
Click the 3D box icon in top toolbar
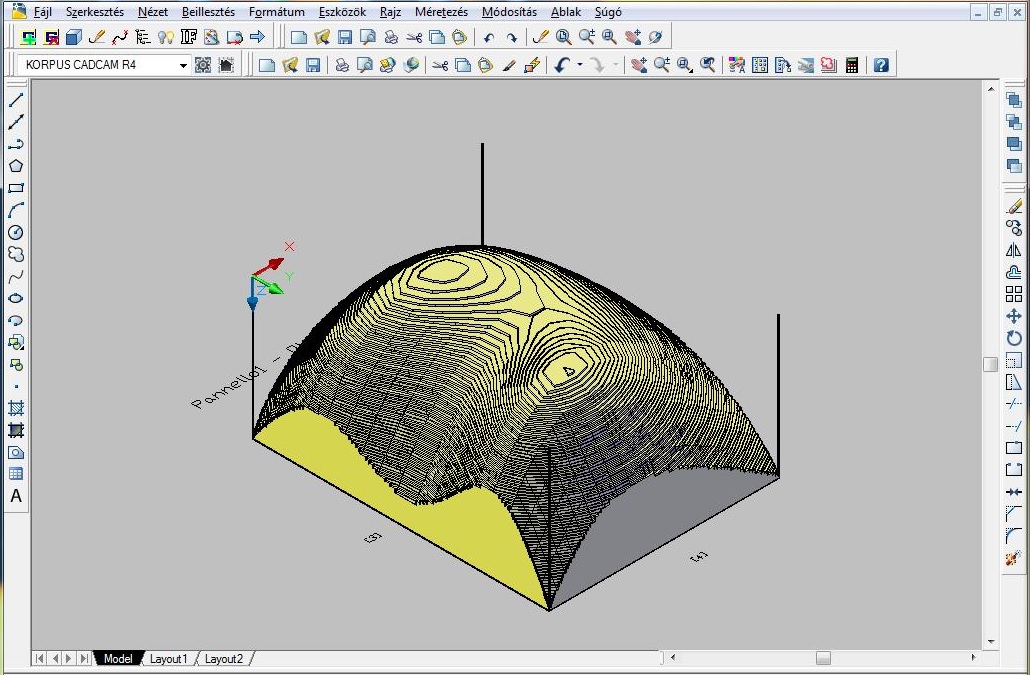(x=74, y=37)
